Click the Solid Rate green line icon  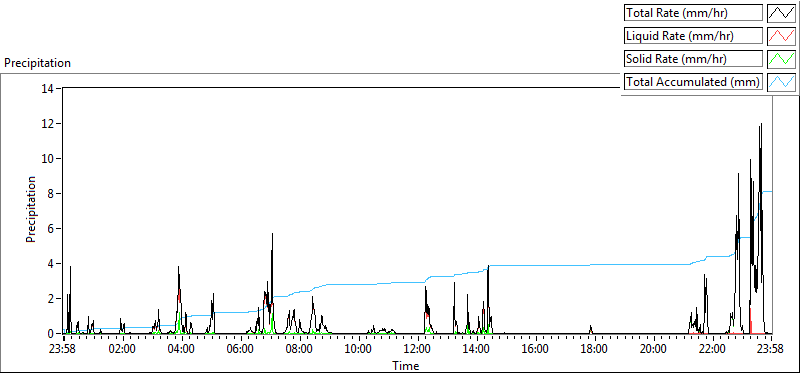[781, 59]
